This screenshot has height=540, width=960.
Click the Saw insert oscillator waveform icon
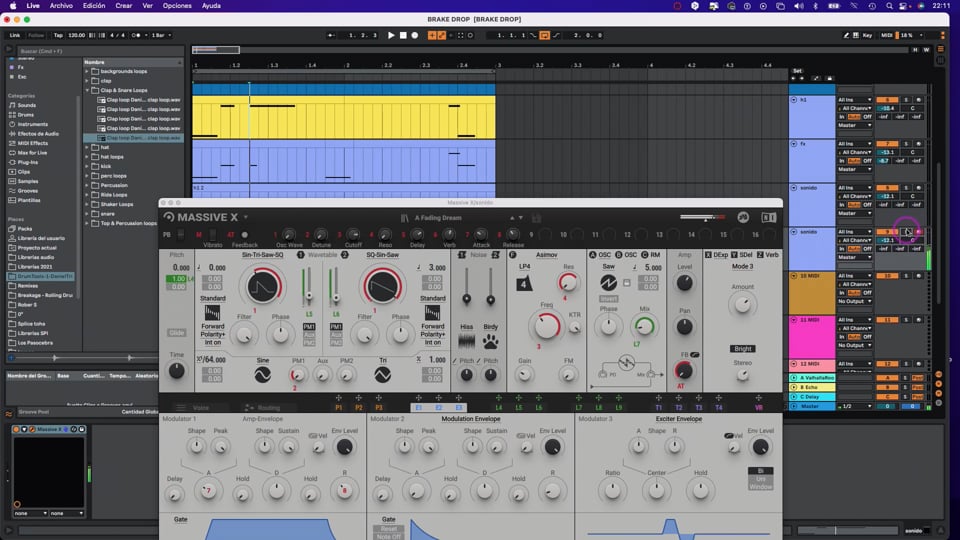tap(608, 282)
